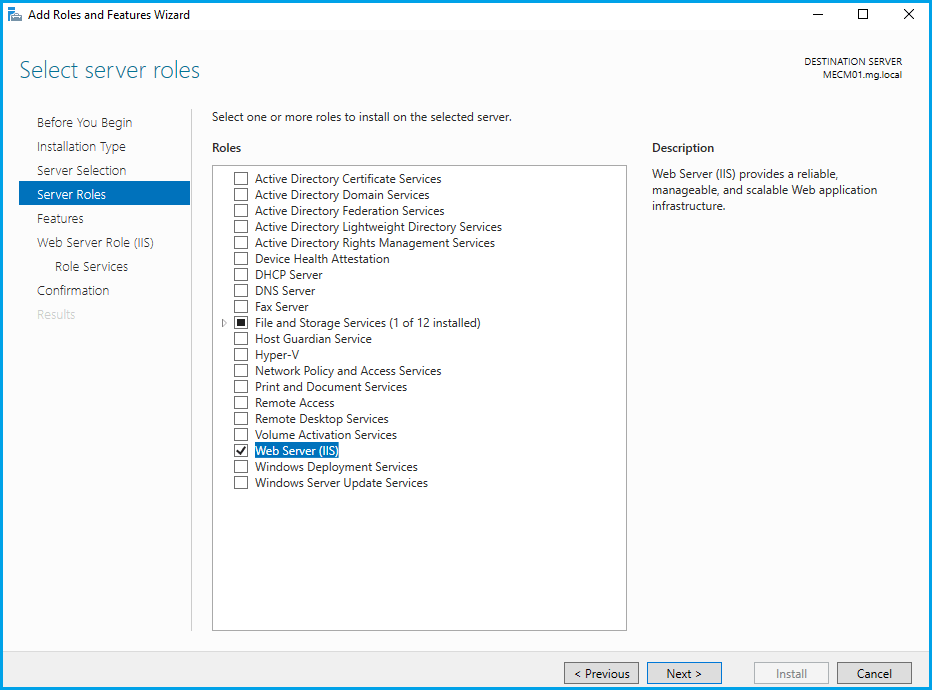Image resolution: width=932 pixels, height=690 pixels.
Task: Cancel the wizard
Action: (x=874, y=673)
